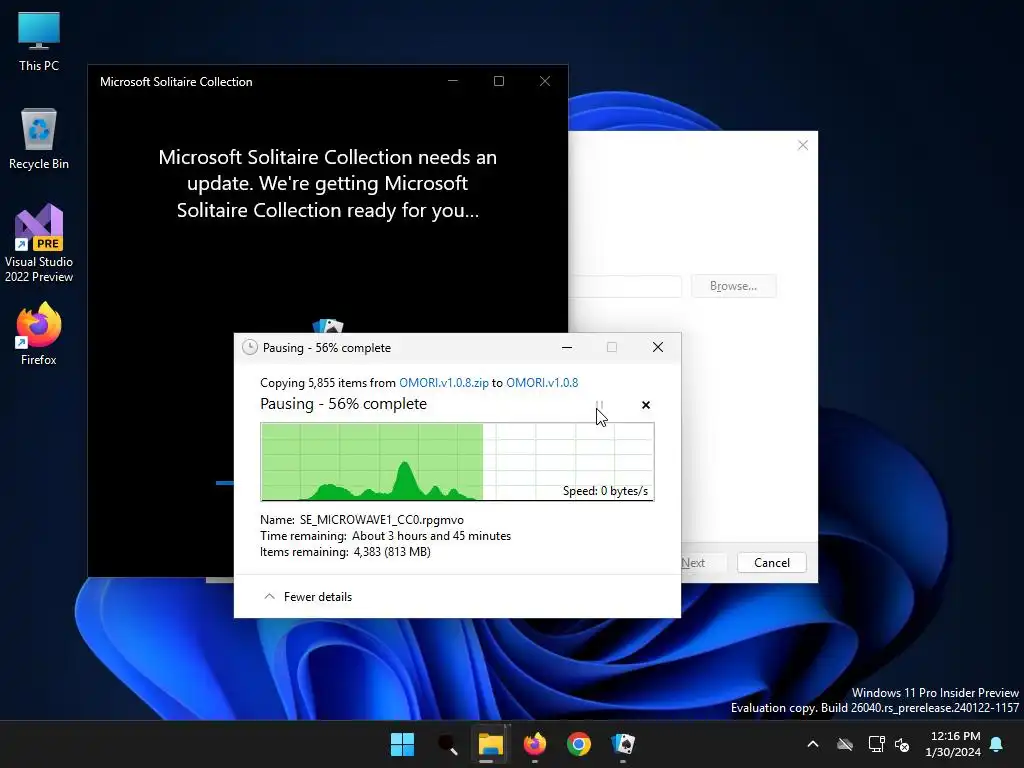
Task: Click items remaining '4,383 (813 MB)'
Action: tap(392, 552)
